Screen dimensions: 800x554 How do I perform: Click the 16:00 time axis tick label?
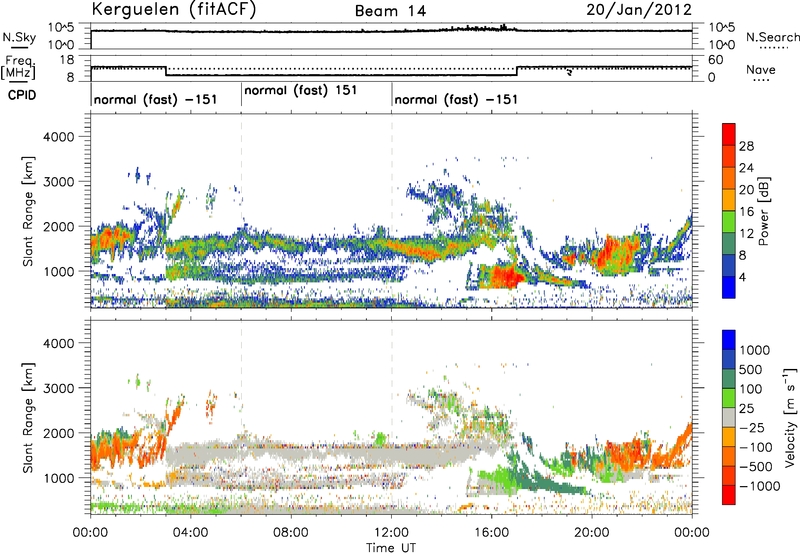point(491,533)
